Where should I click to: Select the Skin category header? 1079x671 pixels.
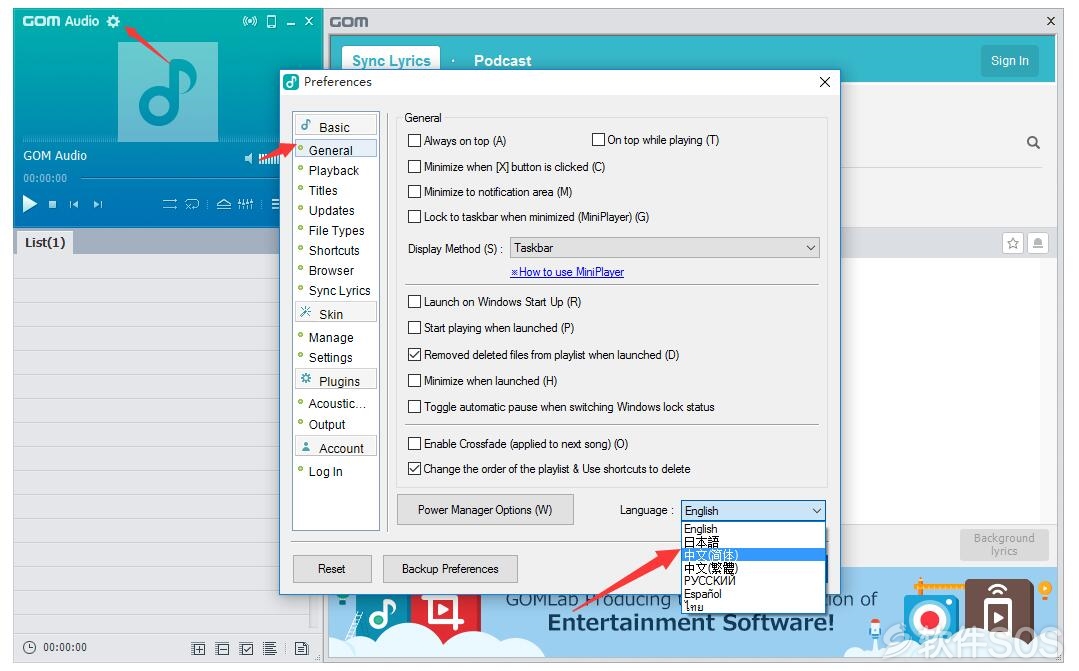[336, 312]
